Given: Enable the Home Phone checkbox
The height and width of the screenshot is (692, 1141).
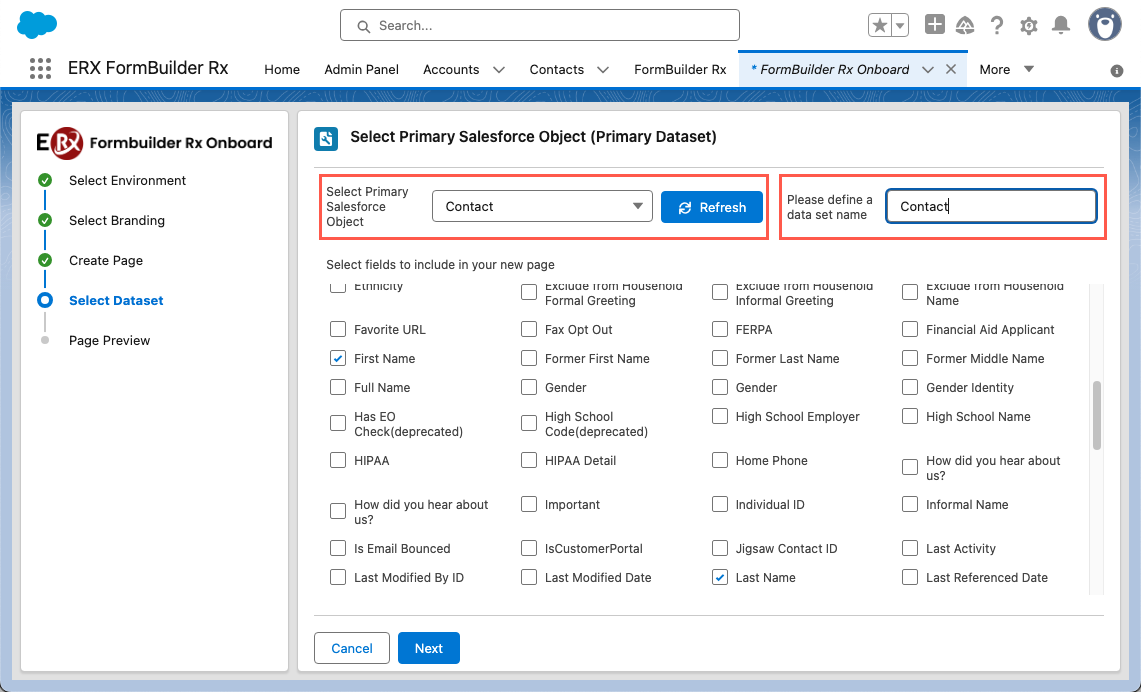Looking at the screenshot, I should coord(720,461).
